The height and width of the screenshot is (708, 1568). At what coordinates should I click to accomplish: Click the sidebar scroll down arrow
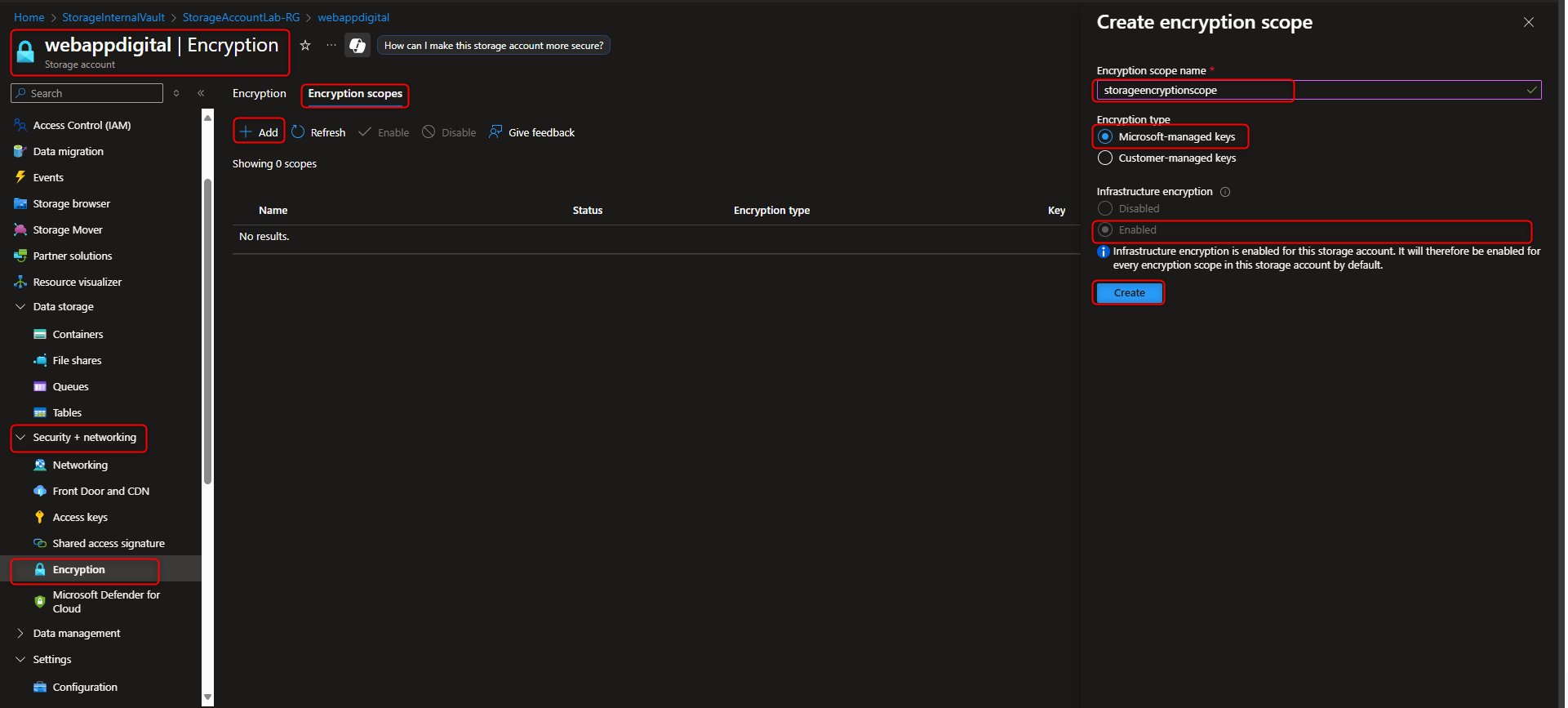(x=207, y=697)
